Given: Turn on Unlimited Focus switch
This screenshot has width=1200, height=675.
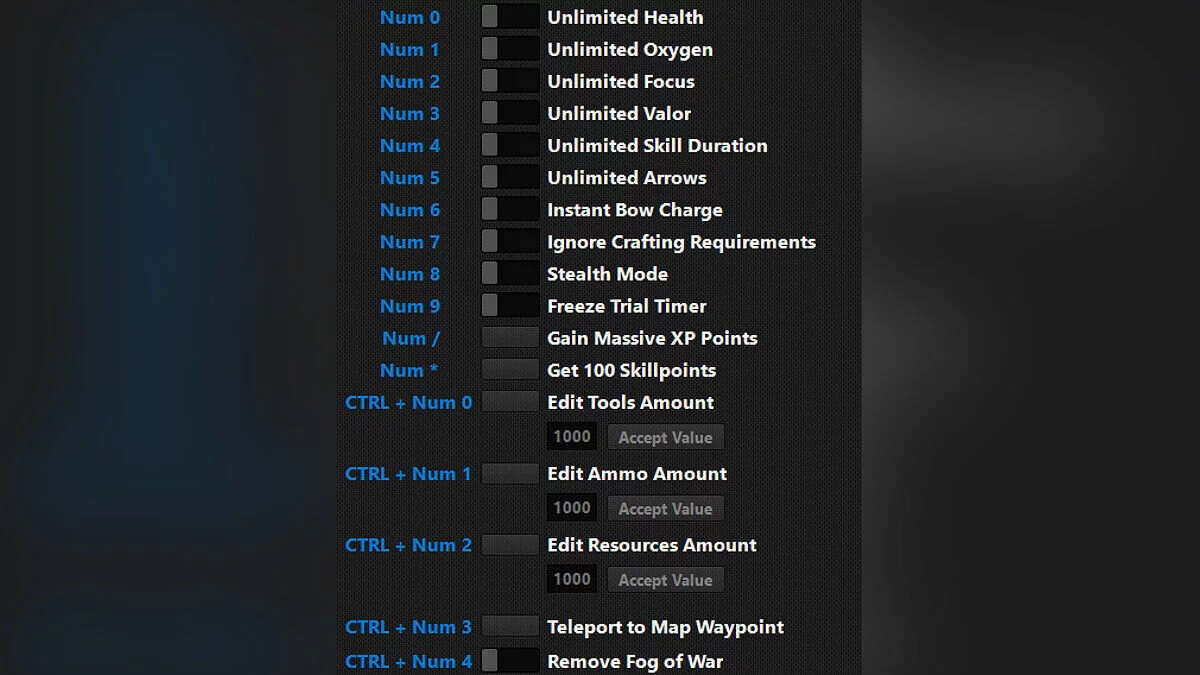Looking at the screenshot, I should [x=510, y=81].
